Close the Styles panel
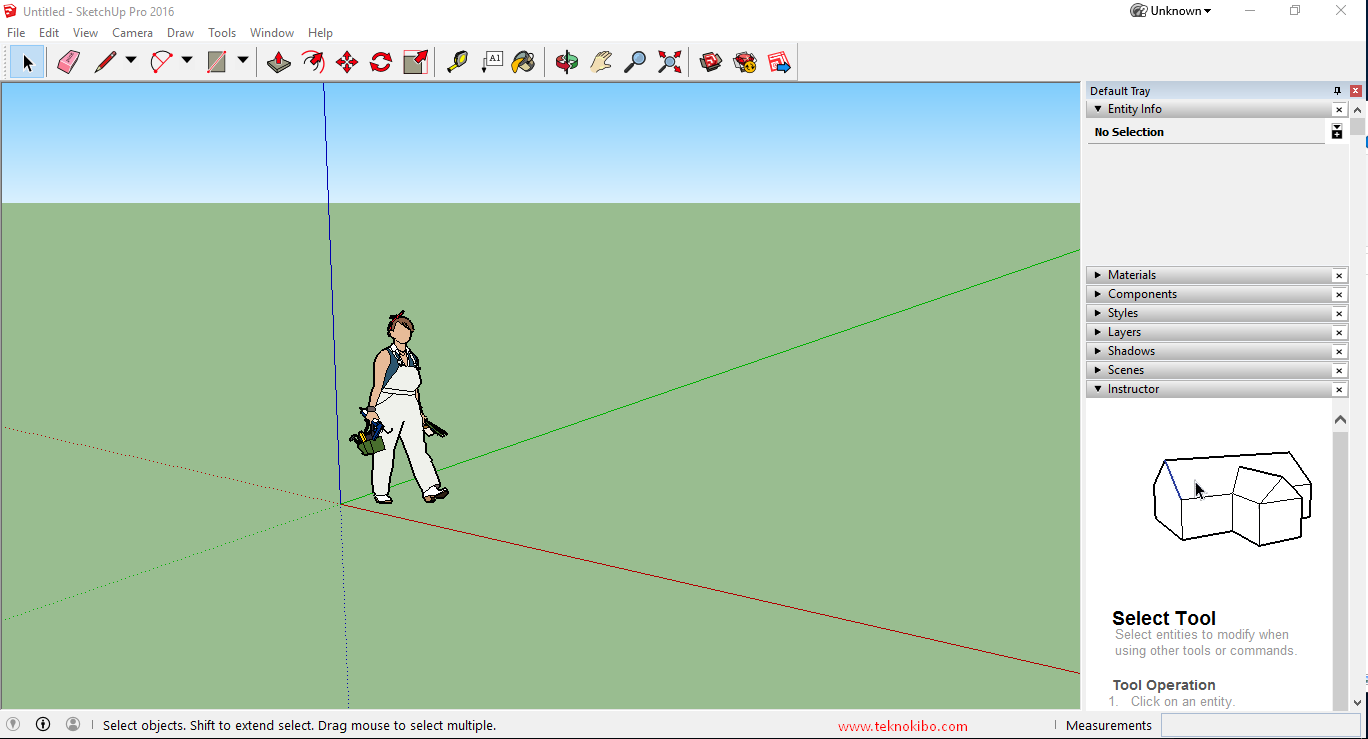Image resolution: width=1368 pixels, height=739 pixels. pyautogui.click(x=1339, y=314)
